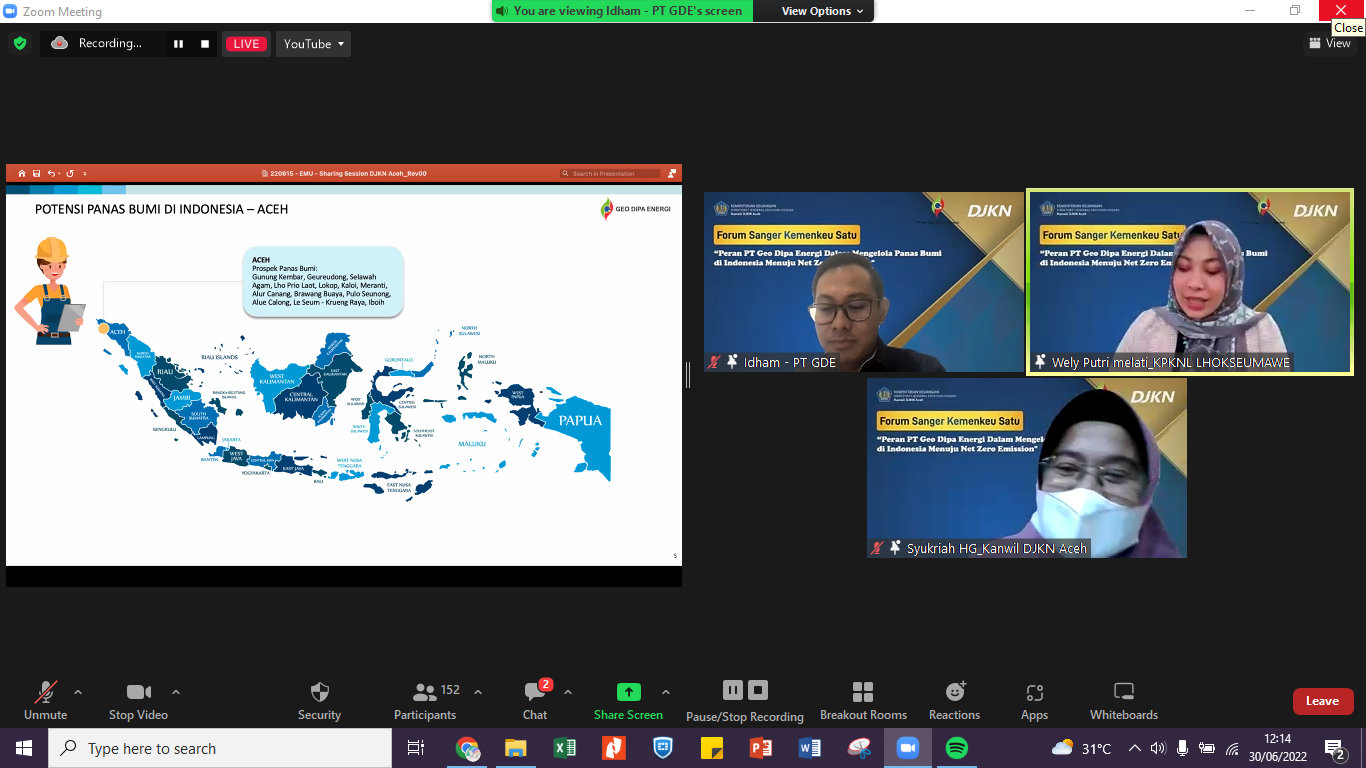The width and height of the screenshot is (1366, 768).
Task: Open Task View on taskbar
Action: point(416,748)
